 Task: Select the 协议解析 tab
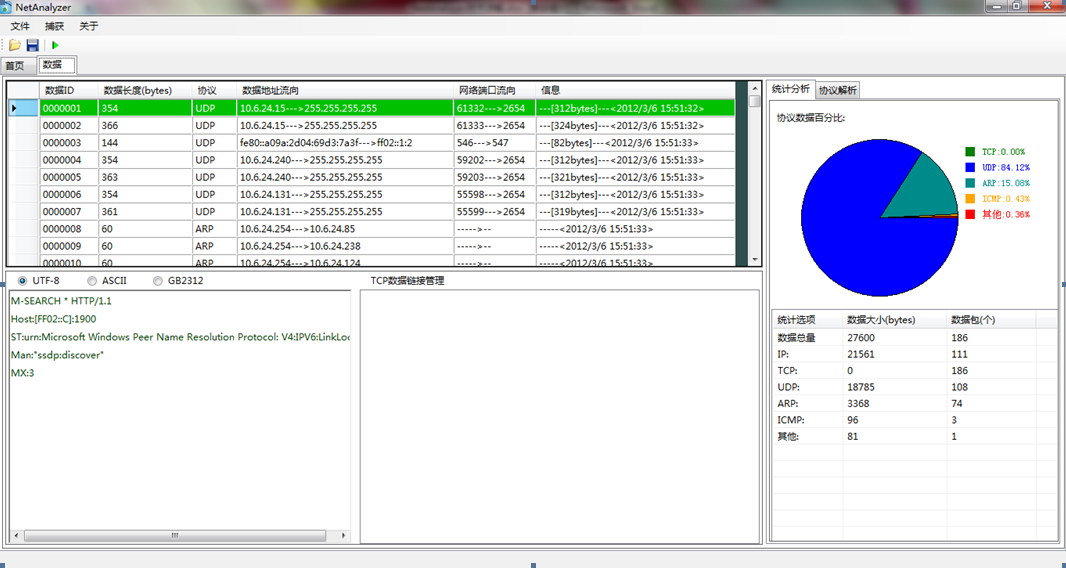(x=838, y=90)
